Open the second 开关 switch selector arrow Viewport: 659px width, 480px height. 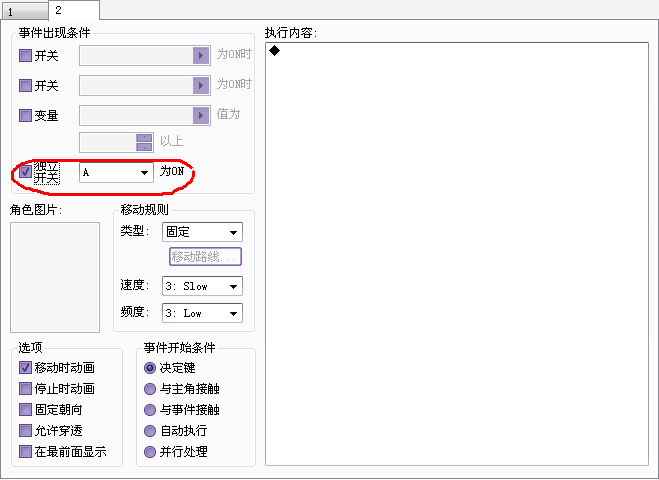coord(201,85)
